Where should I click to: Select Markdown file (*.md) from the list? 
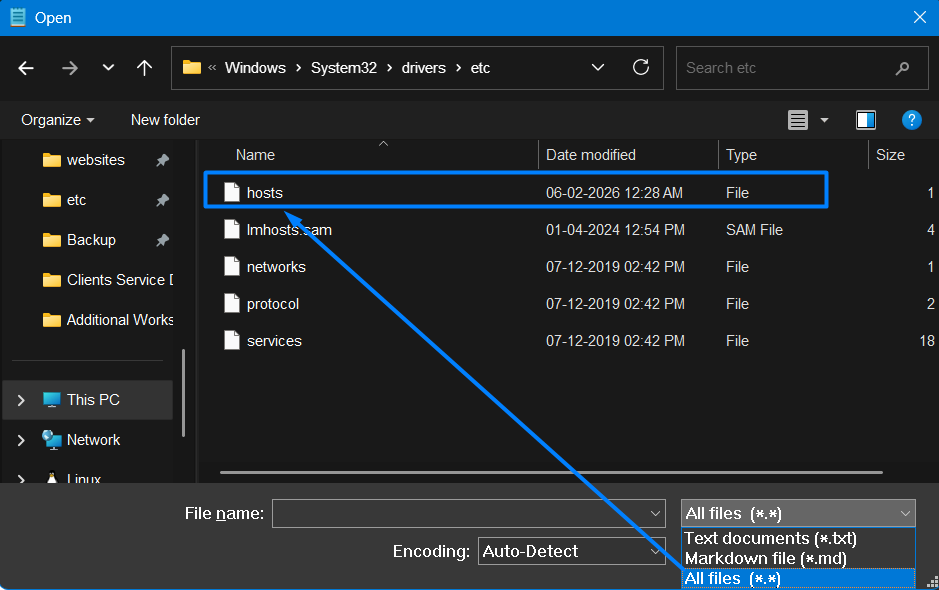(x=766, y=558)
